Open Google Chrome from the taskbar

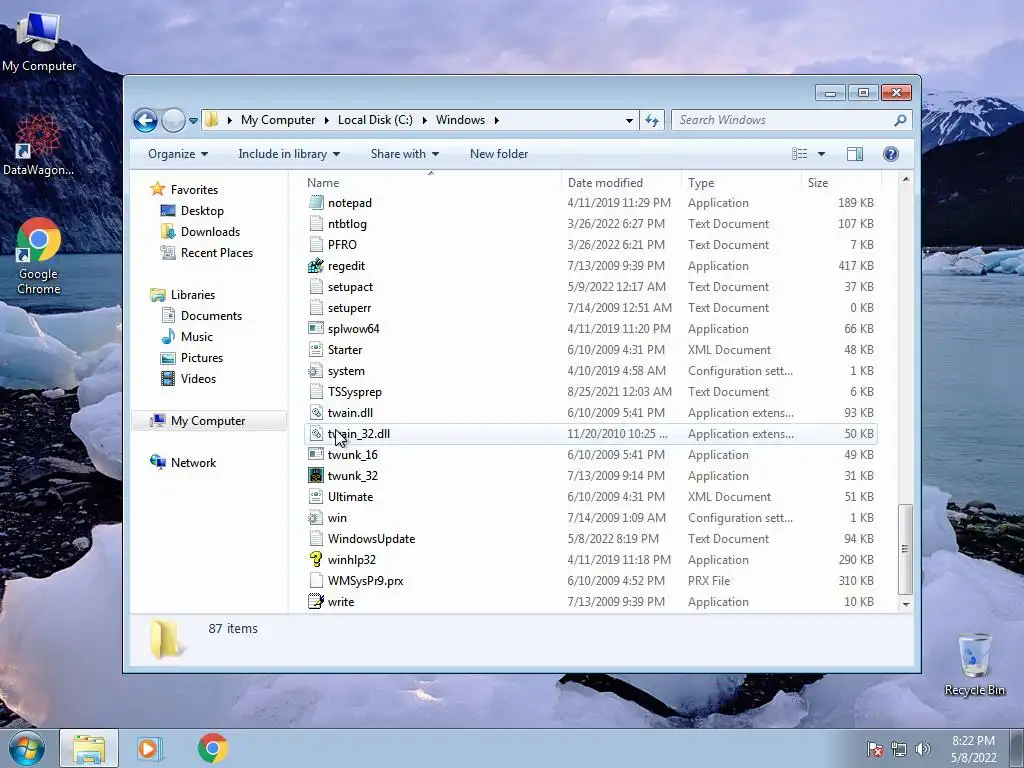212,748
